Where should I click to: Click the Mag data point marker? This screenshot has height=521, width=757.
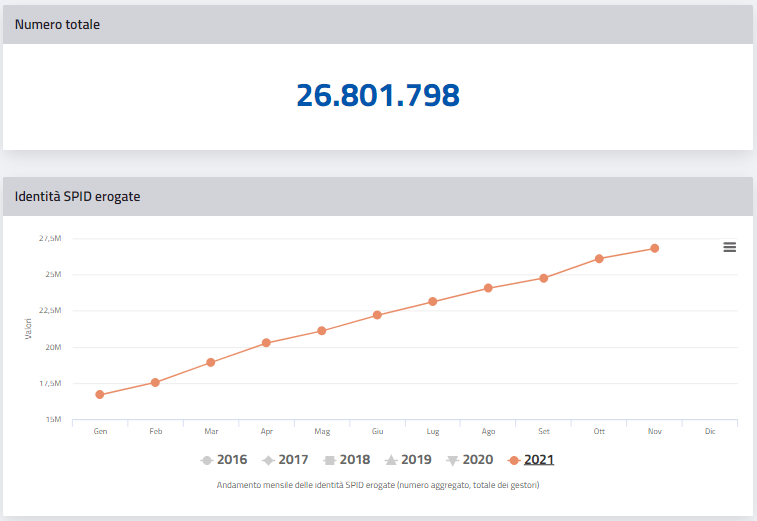(322, 331)
